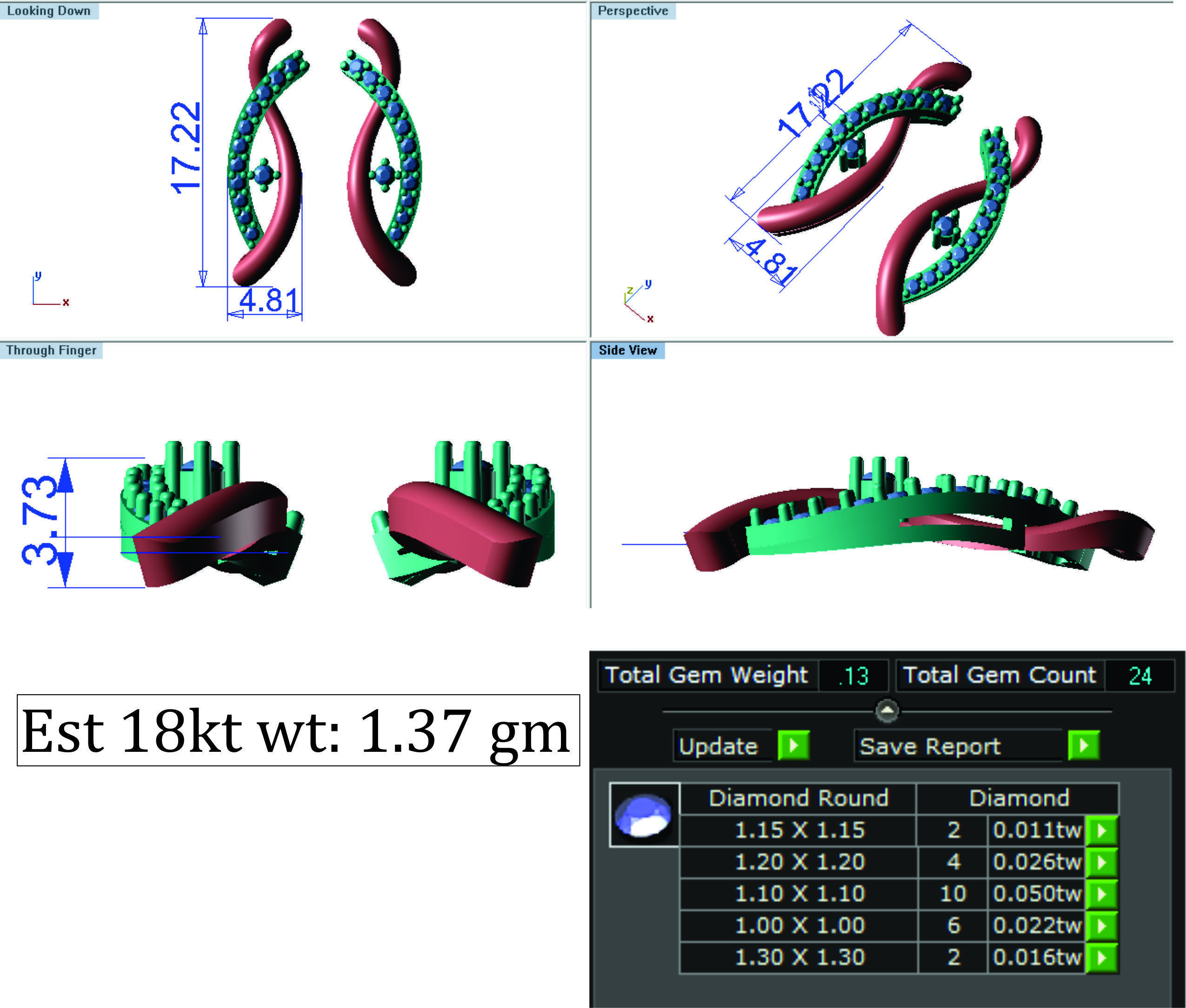
Task: Select the Side View viewport label
Action: 627,350
